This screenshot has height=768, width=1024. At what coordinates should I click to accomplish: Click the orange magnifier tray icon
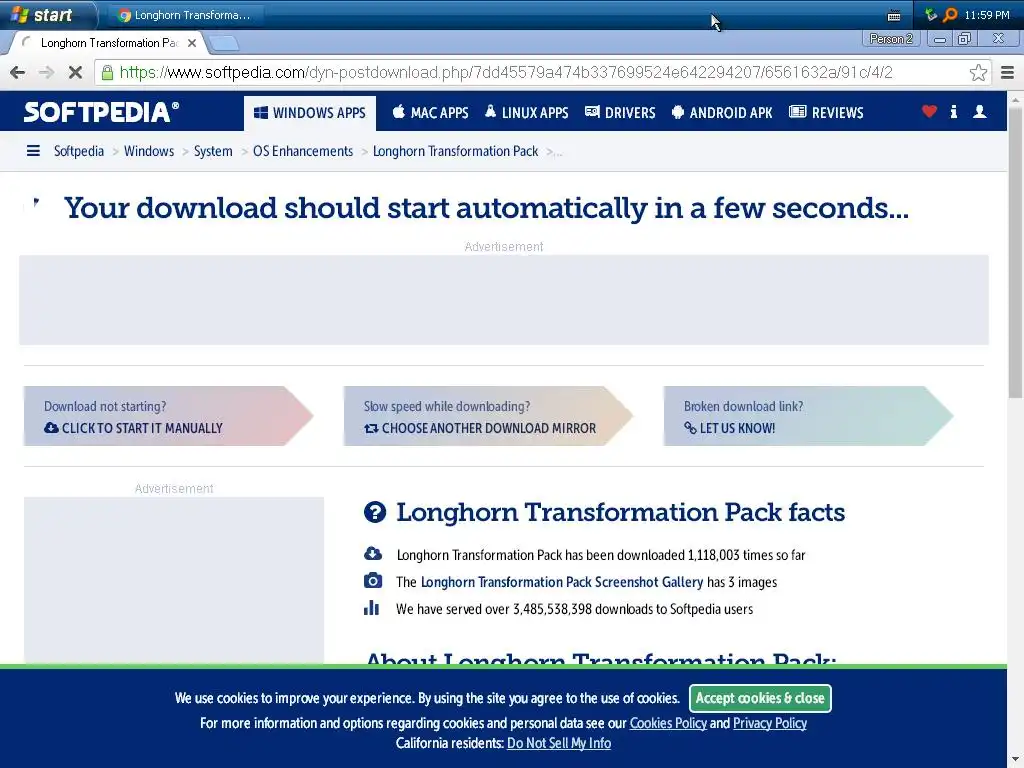tap(950, 14)
